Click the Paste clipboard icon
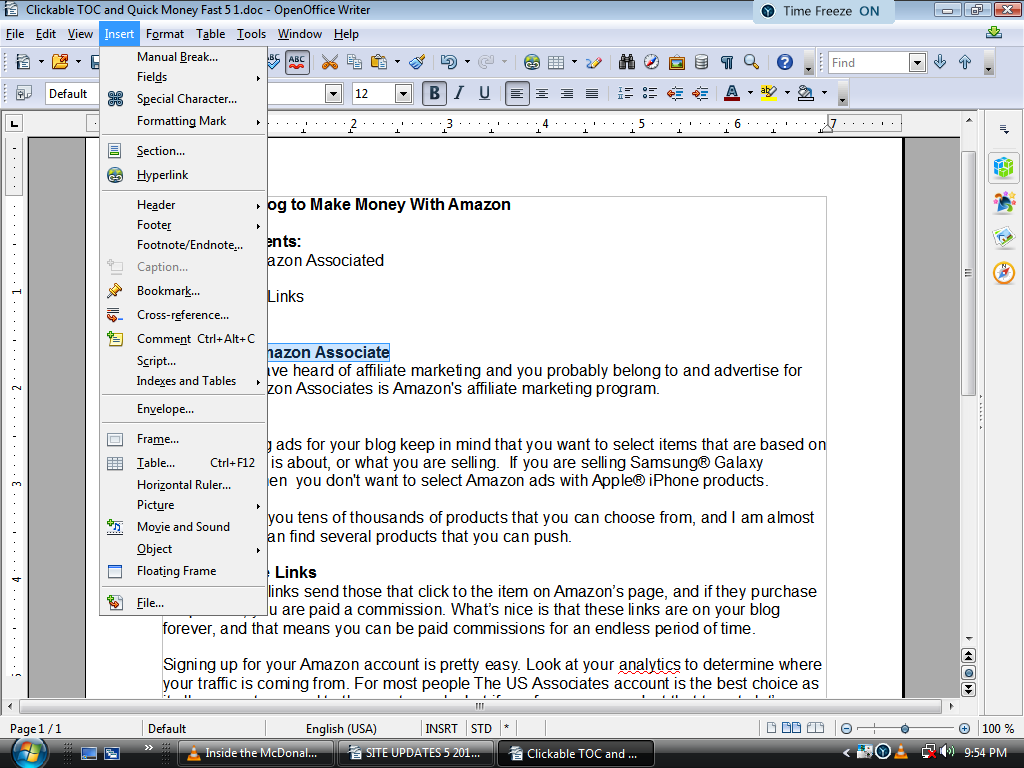The image size is (1024, 768). (x=379, y=62)
